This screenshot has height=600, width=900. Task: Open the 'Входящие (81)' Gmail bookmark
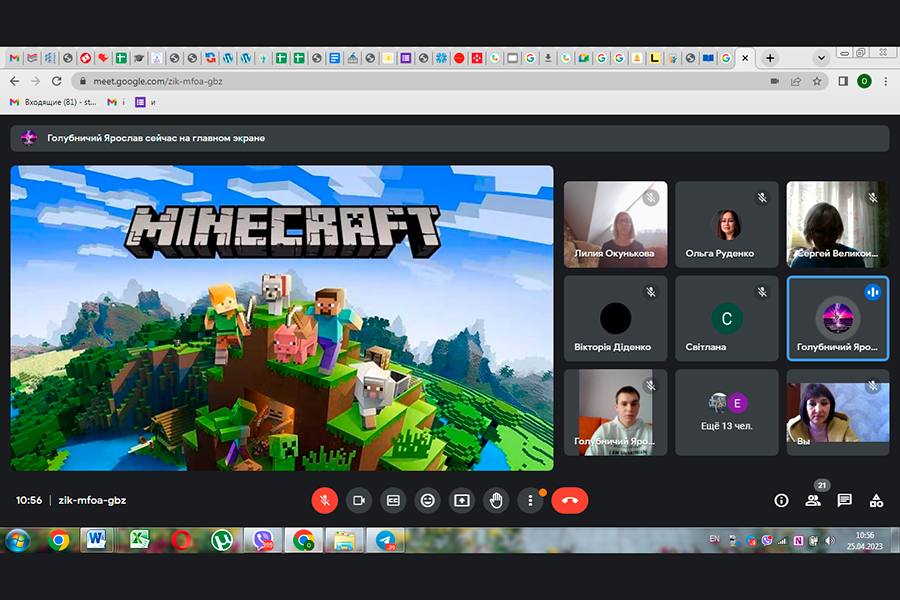tap(53, 102)
